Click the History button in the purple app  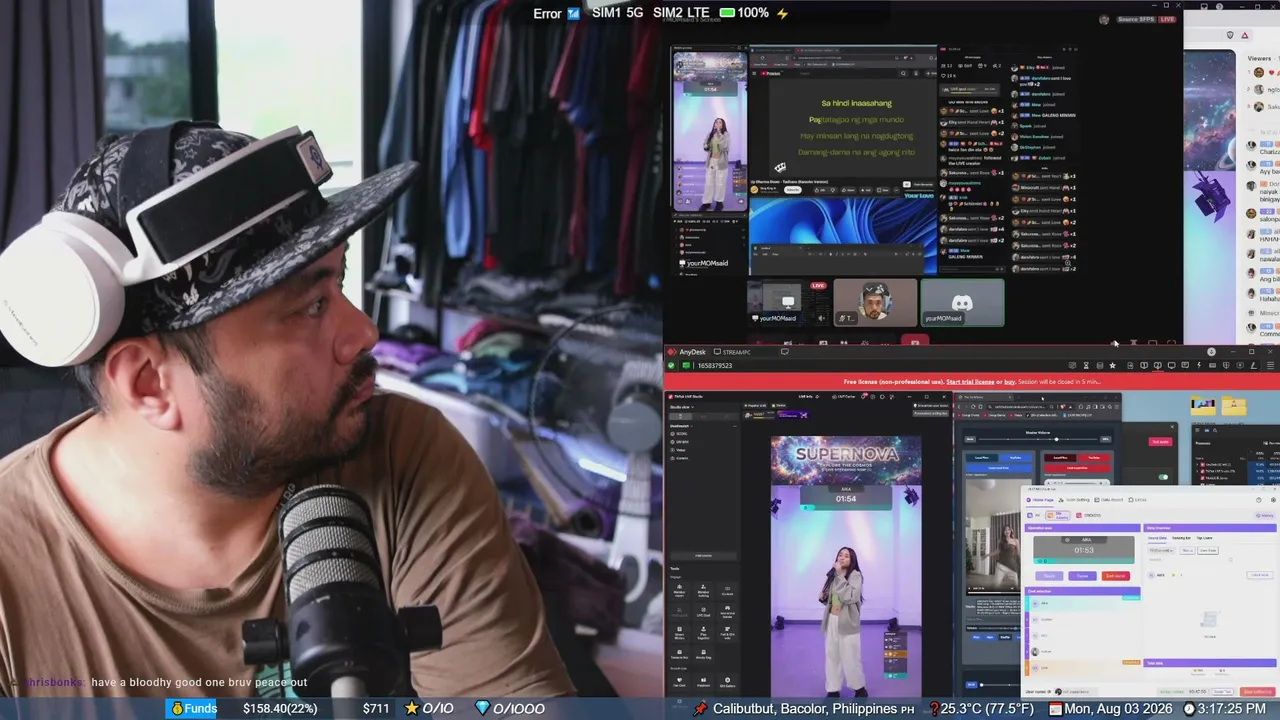1266,515
